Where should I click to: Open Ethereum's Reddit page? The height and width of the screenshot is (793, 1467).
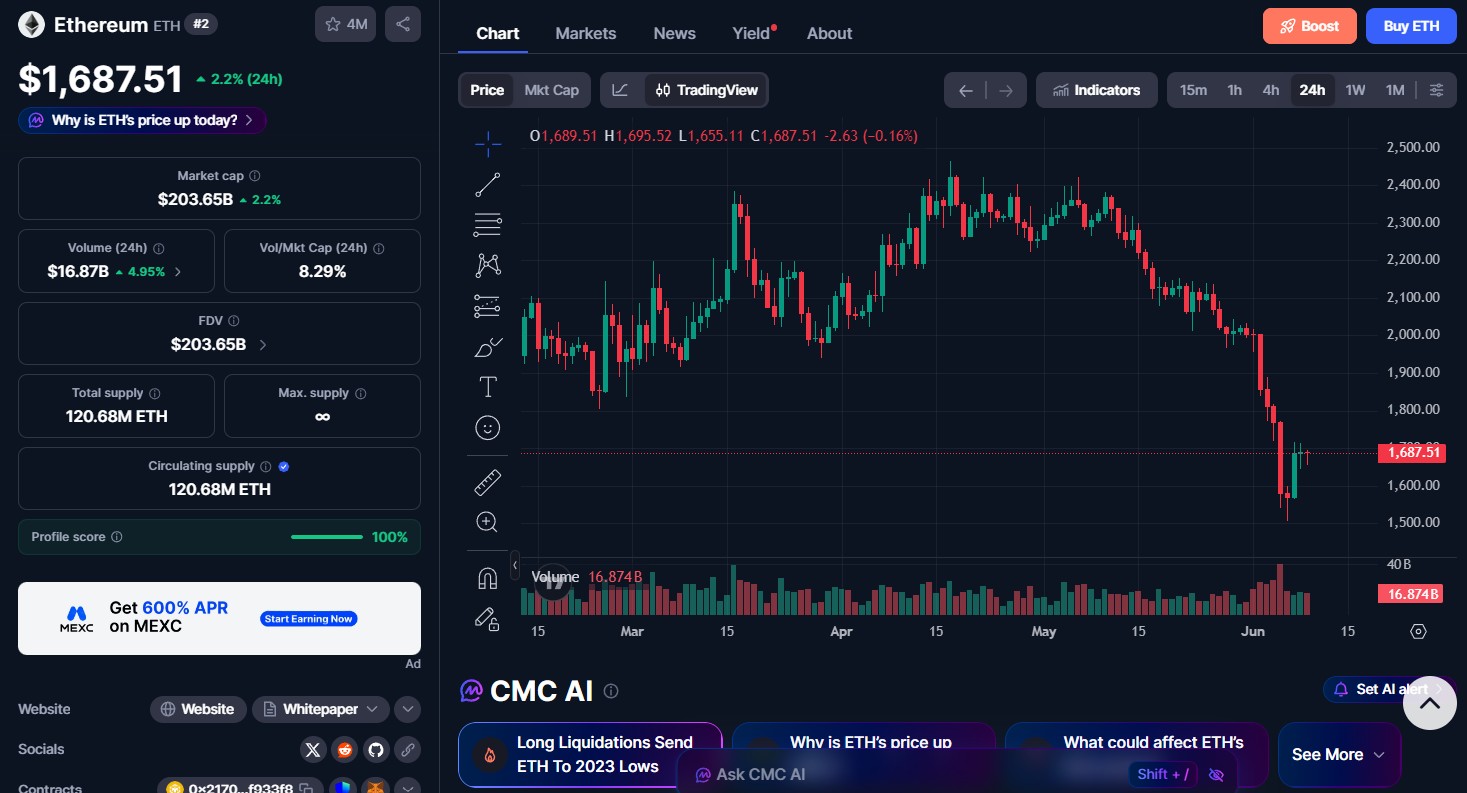[x=344, y=749]
